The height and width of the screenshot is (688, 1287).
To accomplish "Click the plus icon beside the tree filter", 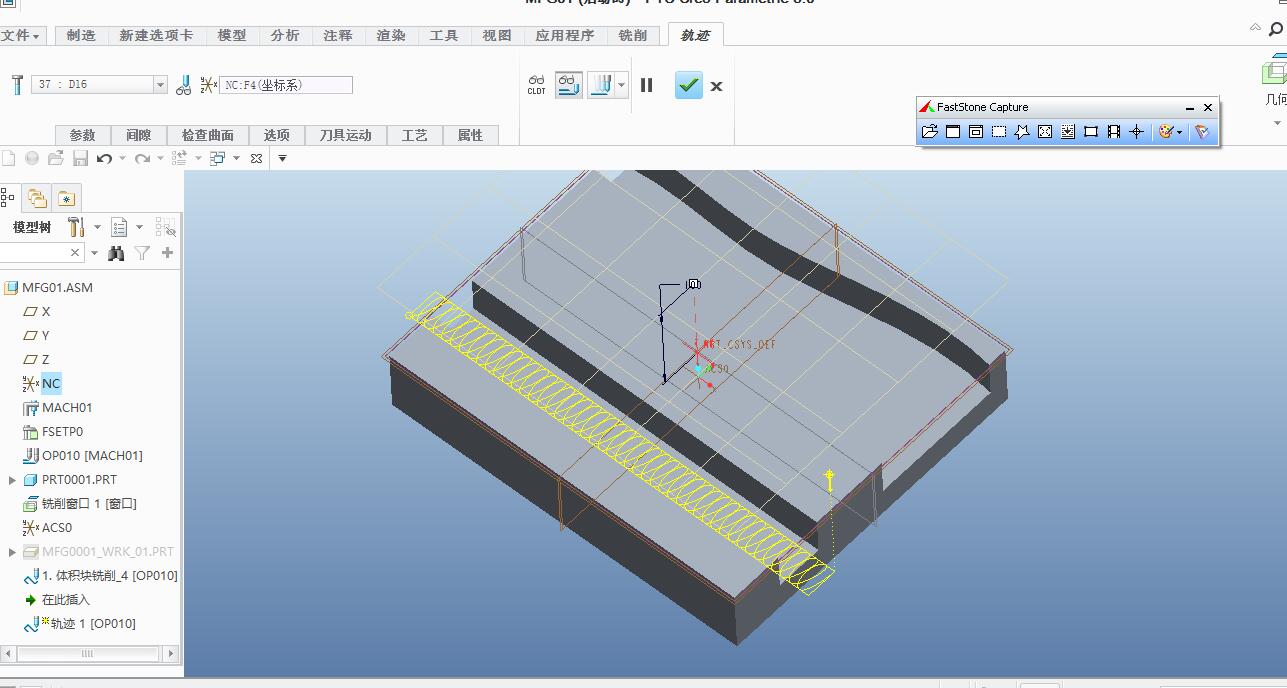I will tap(167, 254).
